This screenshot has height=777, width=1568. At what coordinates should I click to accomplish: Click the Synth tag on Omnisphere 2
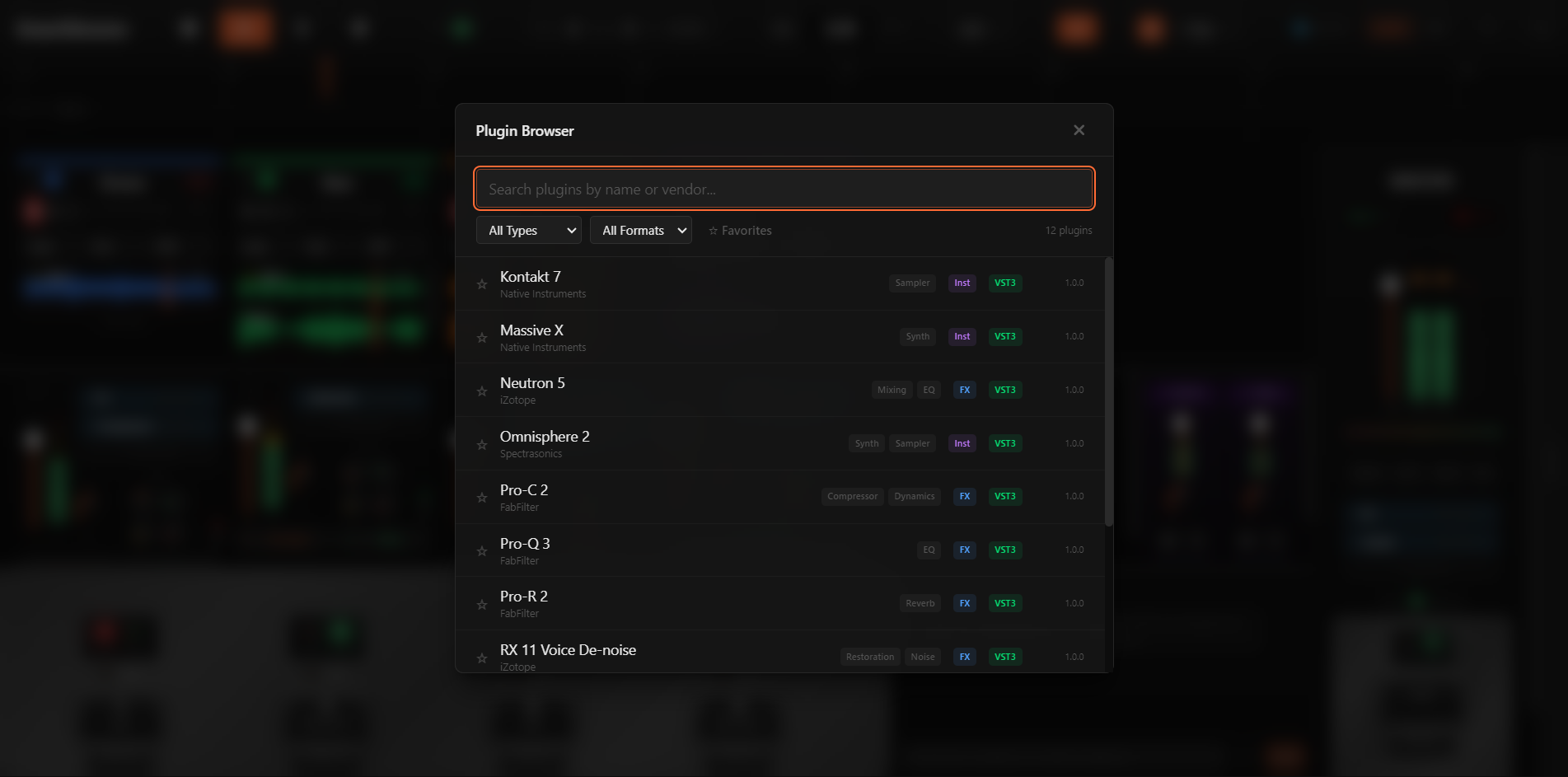tap(867, 443)
